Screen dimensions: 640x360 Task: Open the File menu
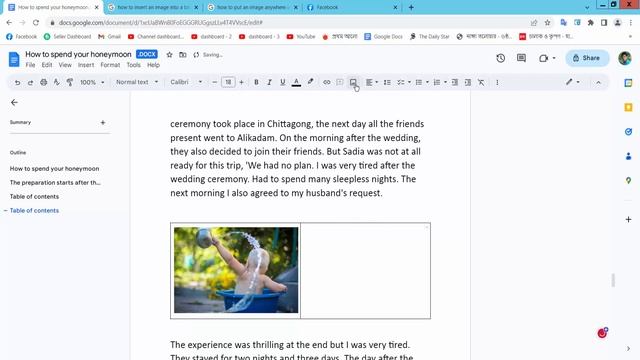pos(30,65)
